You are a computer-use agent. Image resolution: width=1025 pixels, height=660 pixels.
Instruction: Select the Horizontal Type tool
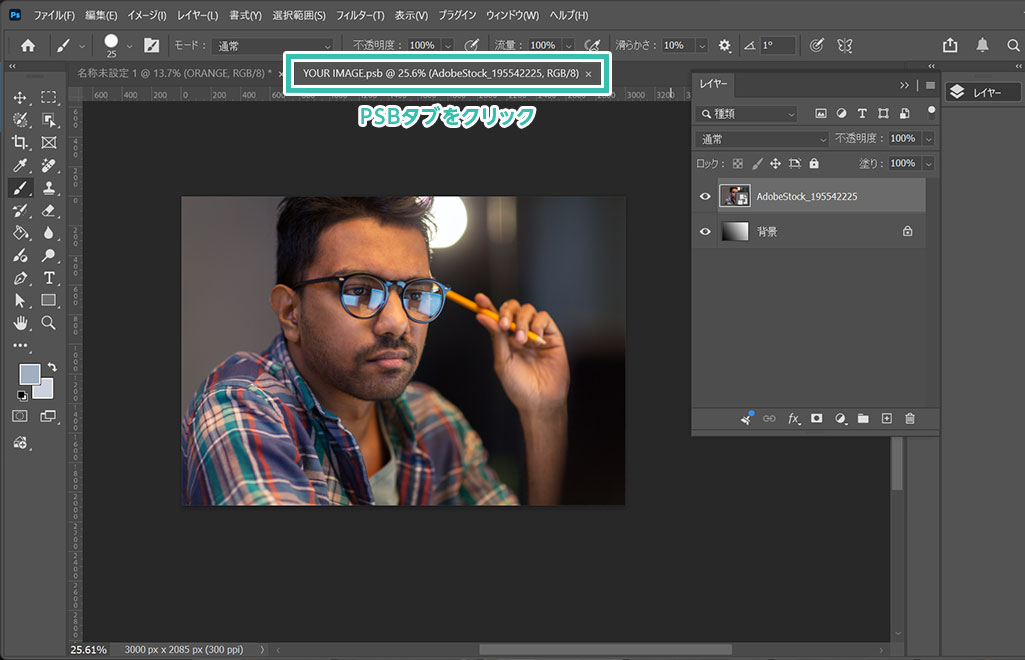click(48, 278)
